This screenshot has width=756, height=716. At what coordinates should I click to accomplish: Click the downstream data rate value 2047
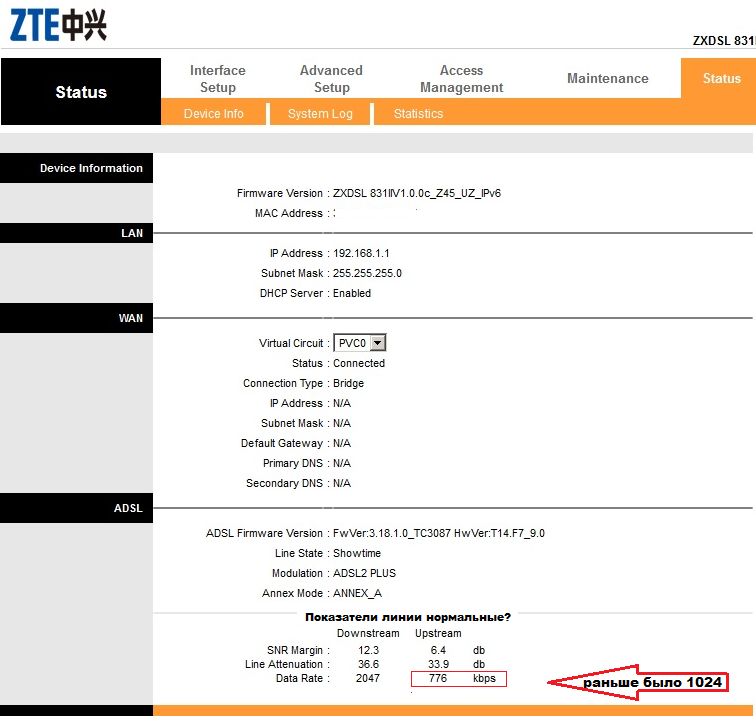[367, 679]
